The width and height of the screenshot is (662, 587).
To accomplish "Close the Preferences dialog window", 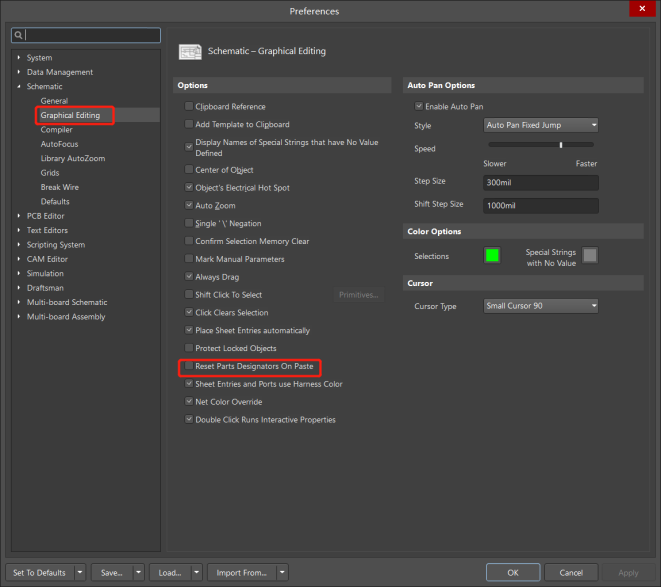I will click(x=643, y=10).
